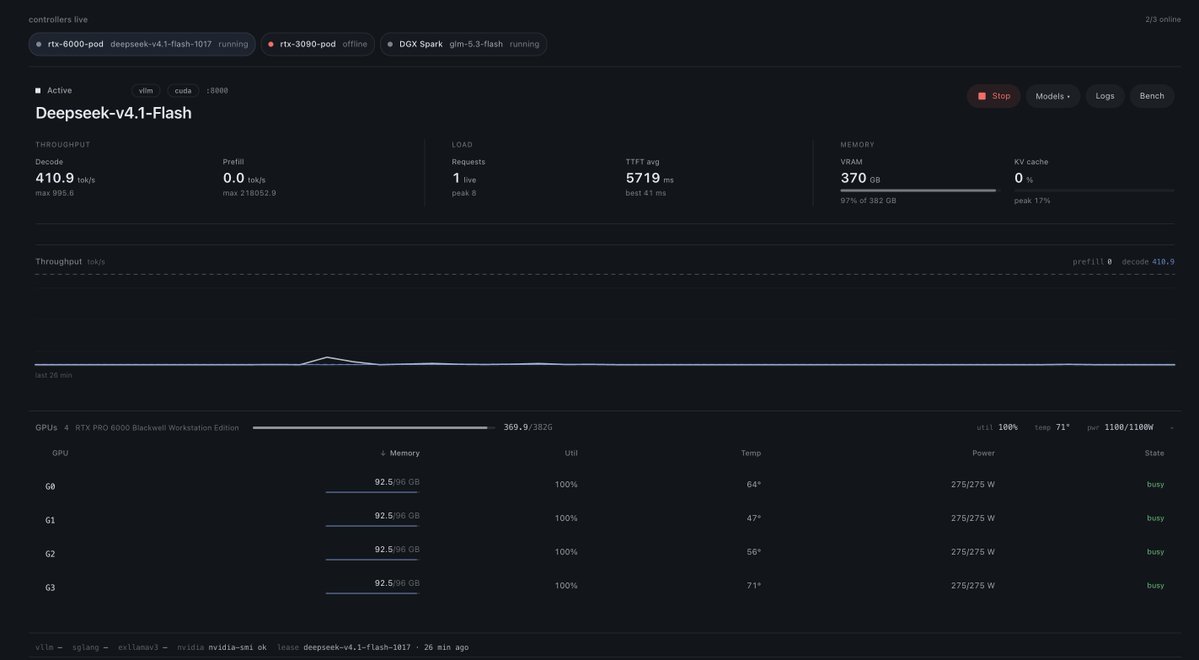
Task: Select the rtx-6000-pod controller chip
Action: [x=142, y=44]
